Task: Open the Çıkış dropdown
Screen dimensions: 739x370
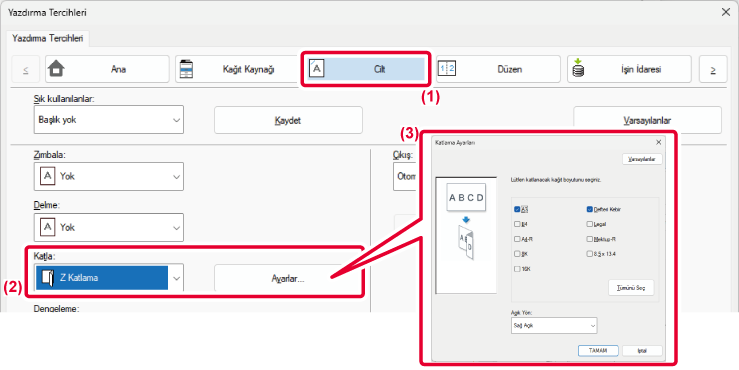Action: pos(404,177)
